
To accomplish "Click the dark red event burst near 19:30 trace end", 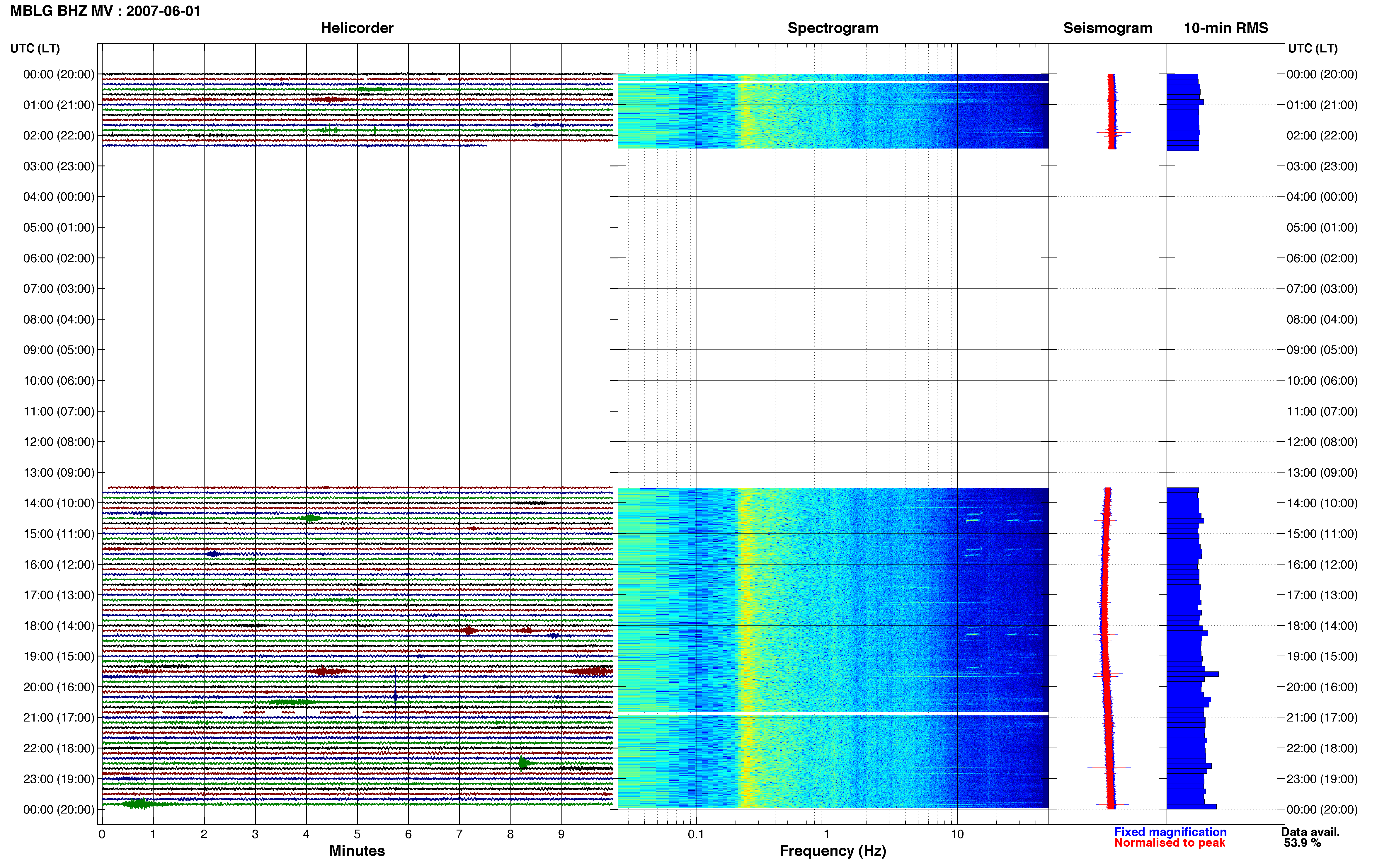I will 590,671.
